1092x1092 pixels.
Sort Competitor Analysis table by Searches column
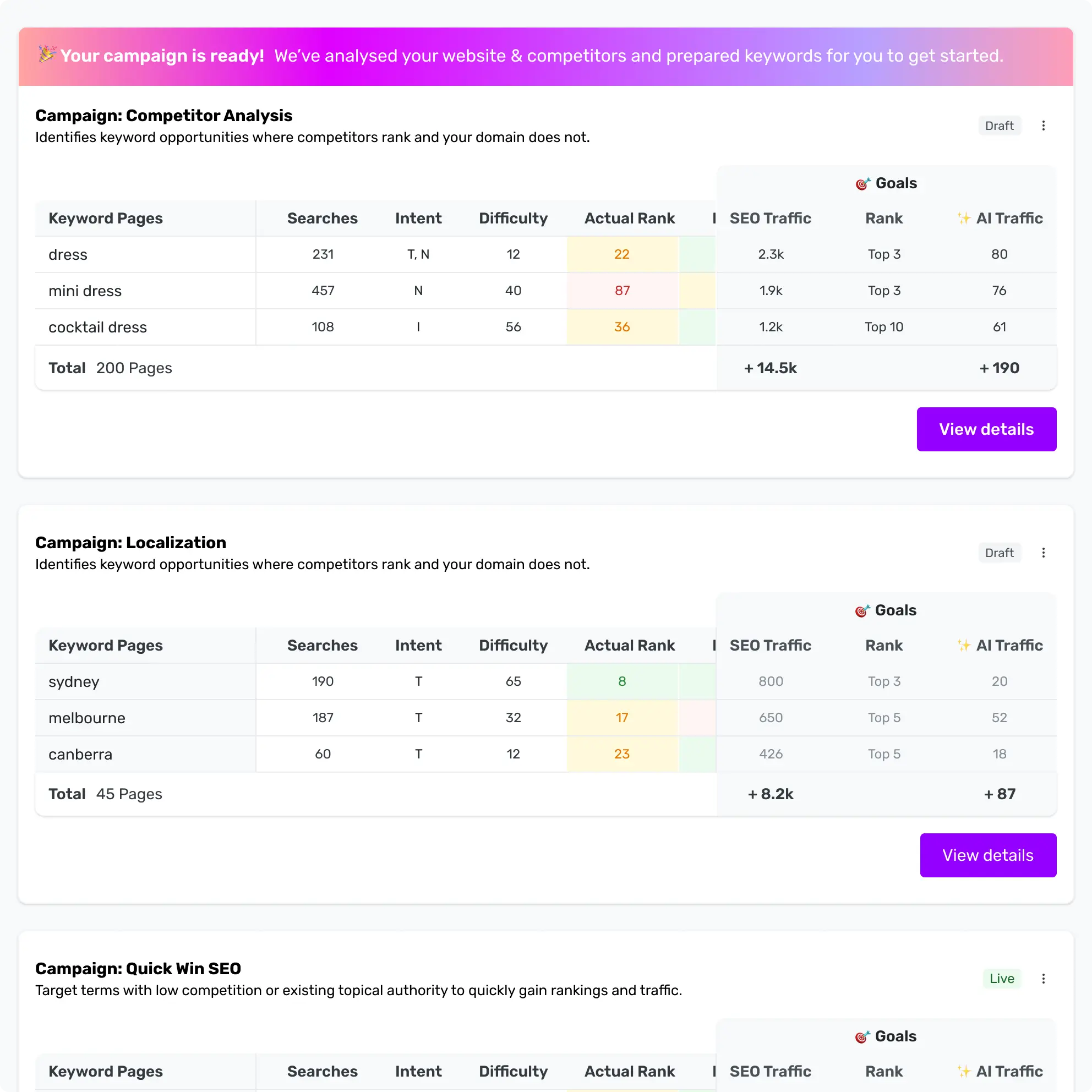point(322,218)
